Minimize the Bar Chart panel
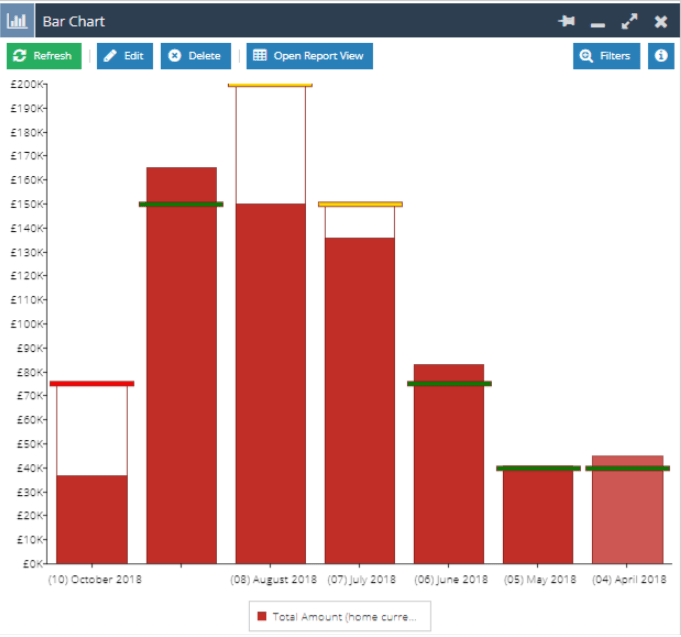Screen dimensions: 681x637 click(598, 22)
